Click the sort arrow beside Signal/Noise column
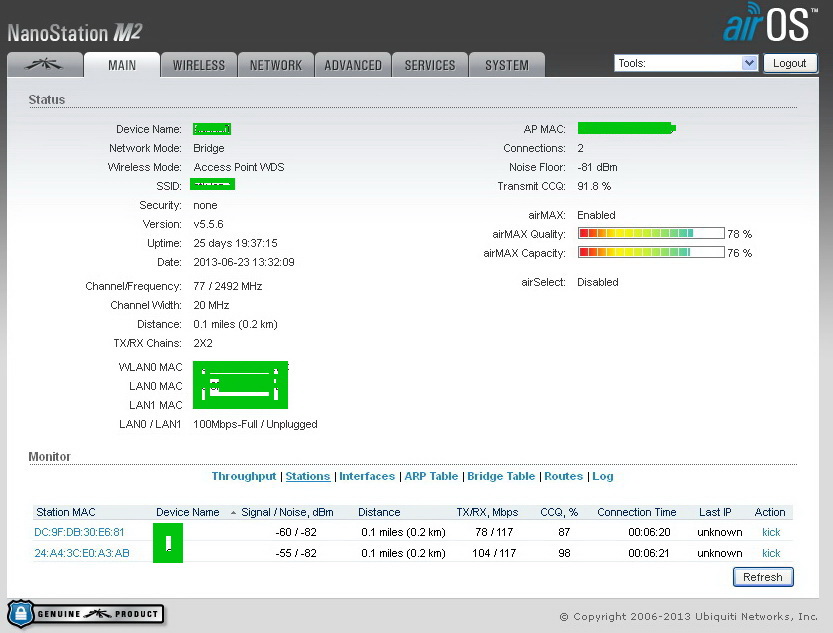Viewport: 833px width, 633px height. coord(234,512)
